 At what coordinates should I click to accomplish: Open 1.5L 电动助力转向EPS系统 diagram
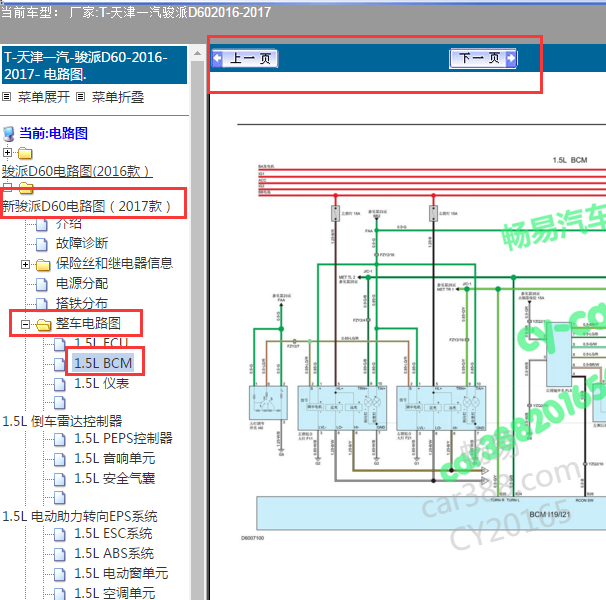click(80, 516)
